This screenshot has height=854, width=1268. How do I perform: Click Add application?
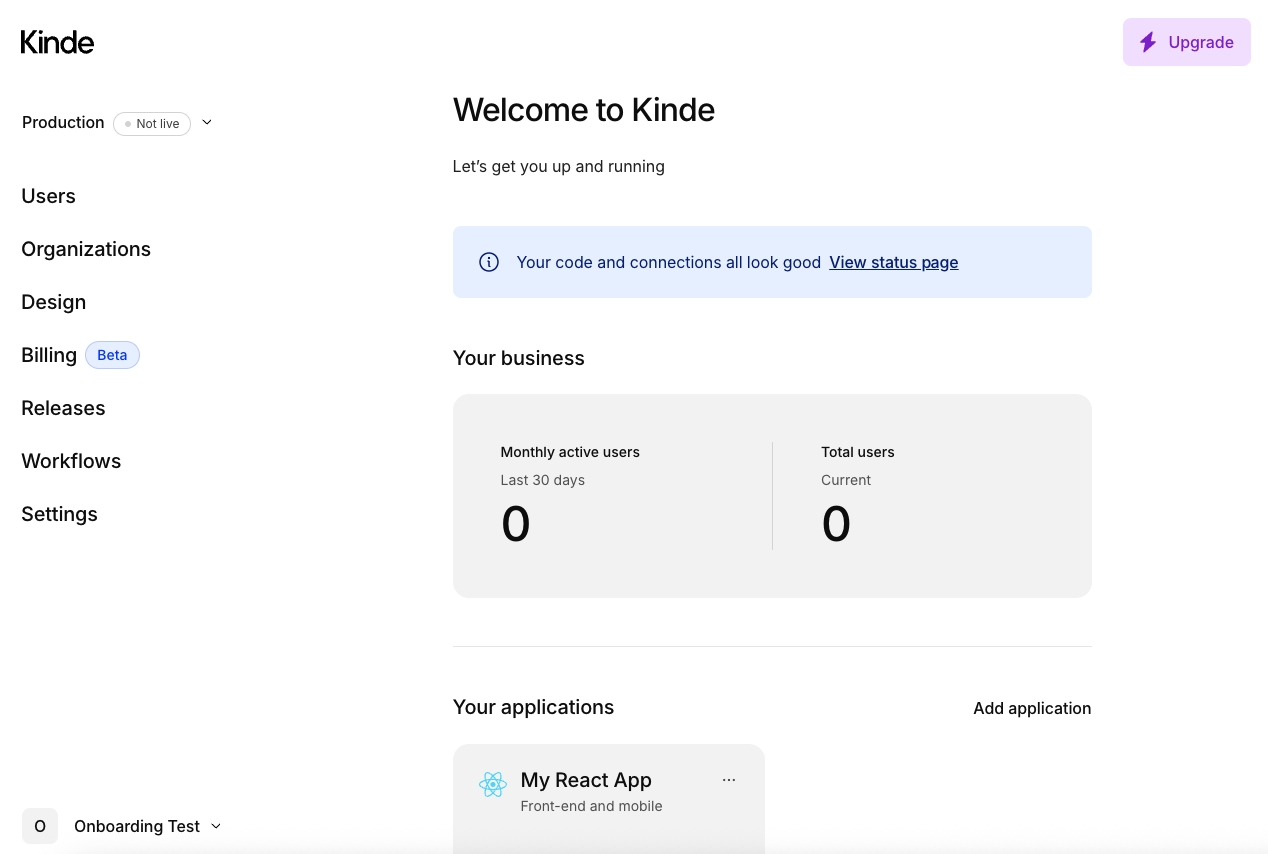tap(1032, 708)
